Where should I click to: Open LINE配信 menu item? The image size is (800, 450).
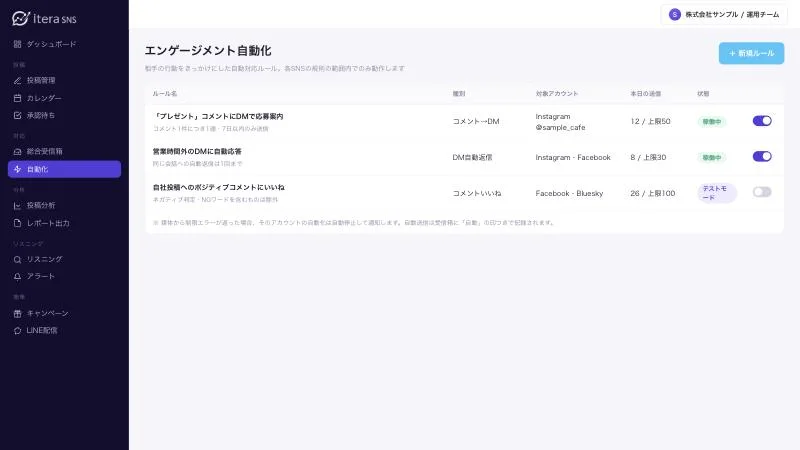click(x=64, y=331)
